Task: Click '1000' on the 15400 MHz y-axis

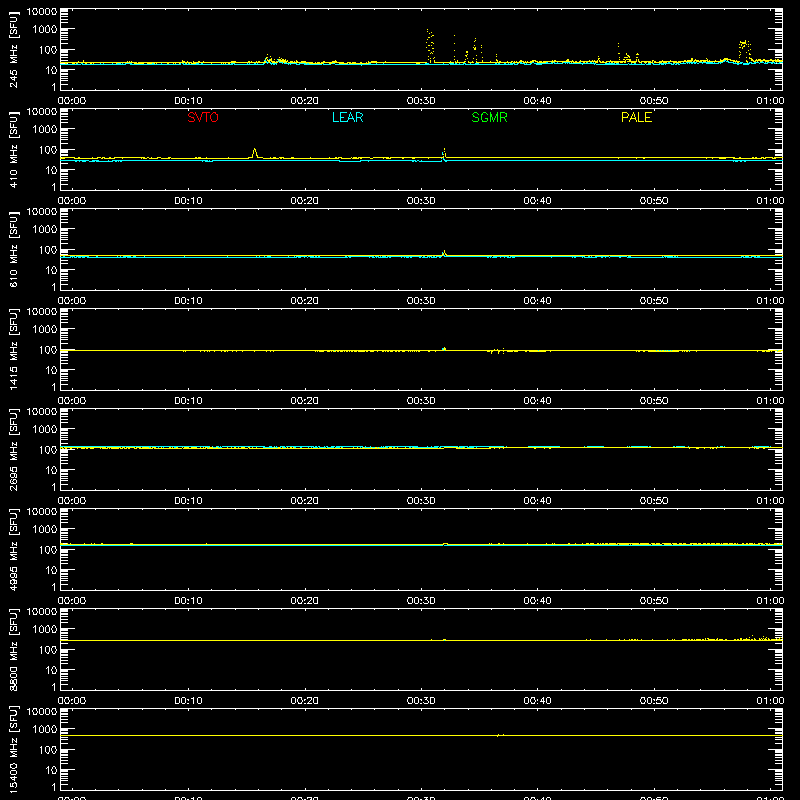Action: tap(45, 730)
